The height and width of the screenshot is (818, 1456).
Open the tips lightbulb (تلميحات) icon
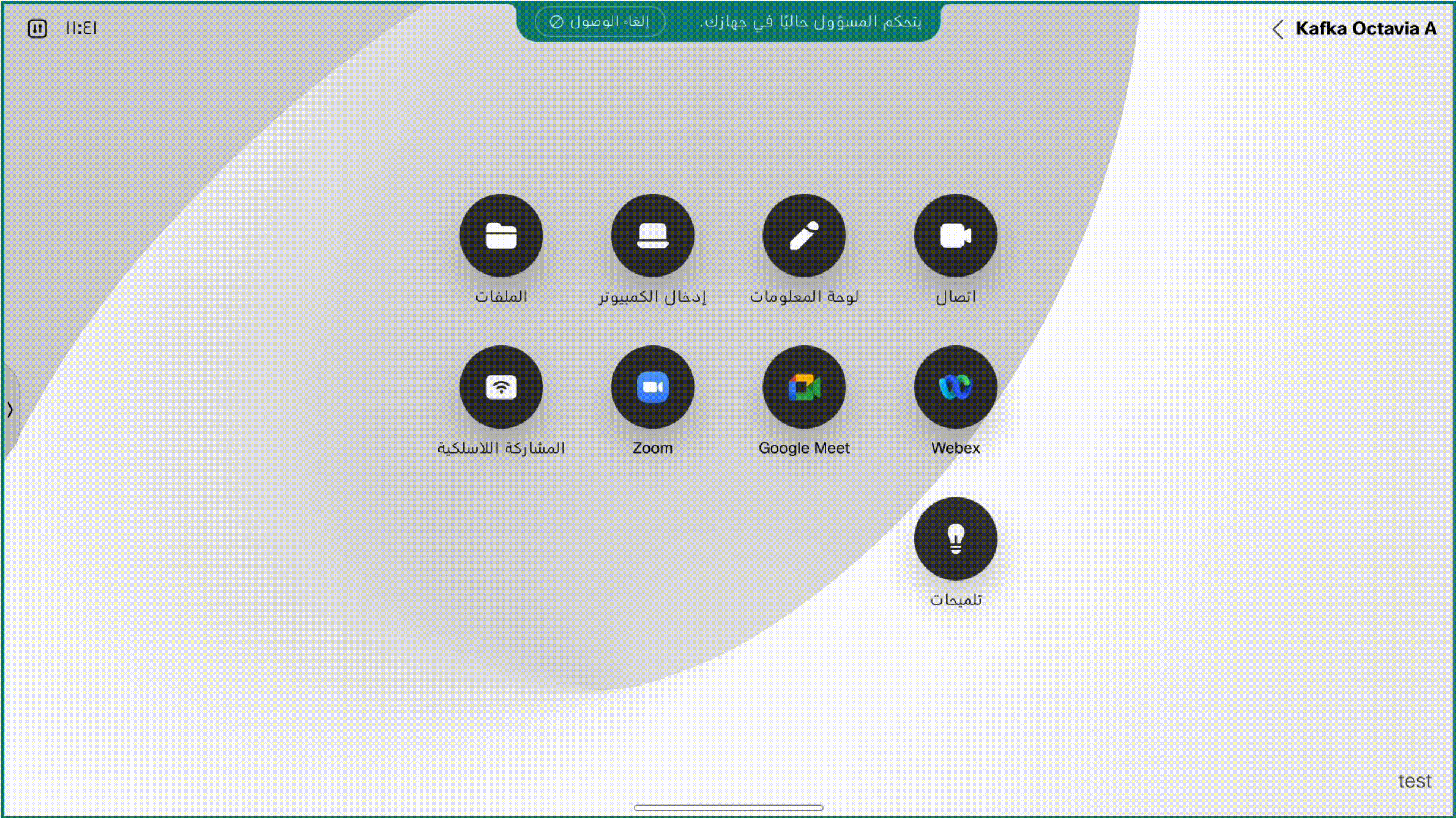click(x=955, y=538)
